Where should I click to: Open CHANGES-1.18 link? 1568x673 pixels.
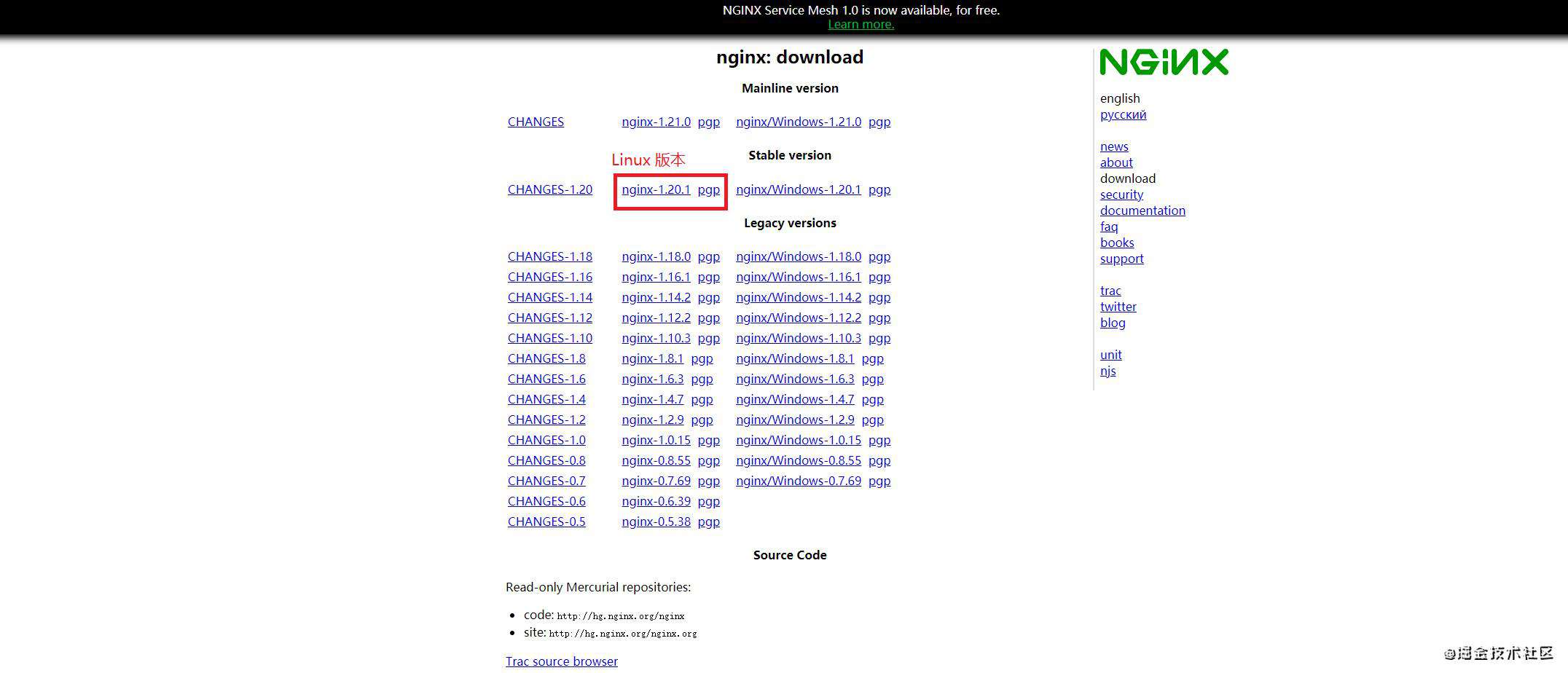[550, 256]
